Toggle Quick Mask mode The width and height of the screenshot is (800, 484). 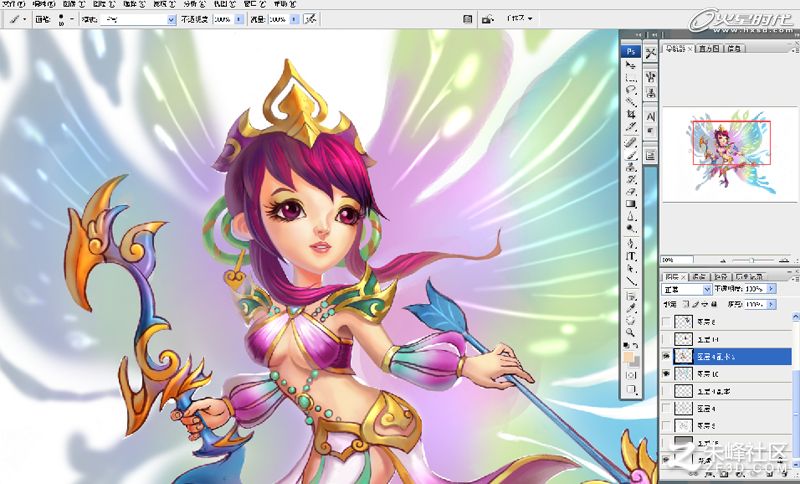(631, 375)
